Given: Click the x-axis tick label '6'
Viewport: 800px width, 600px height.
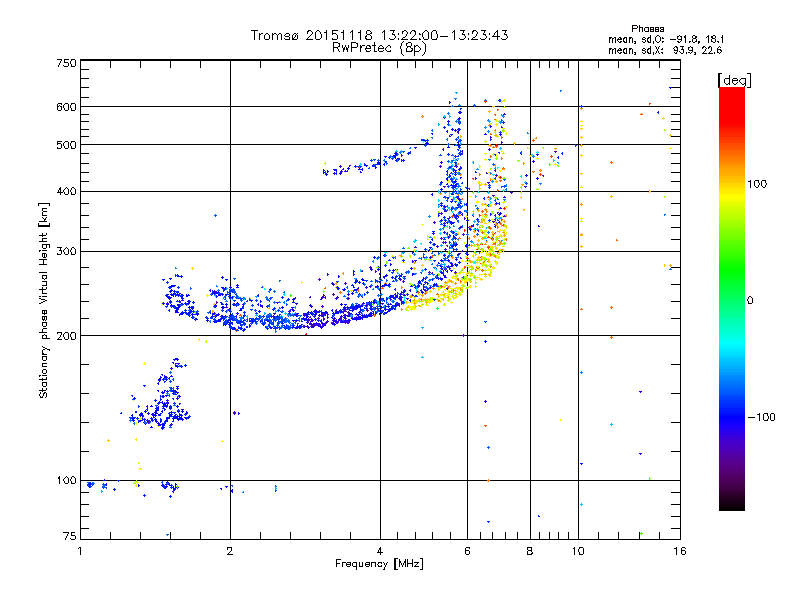Looking at the screenshot, I should point(467,551).
